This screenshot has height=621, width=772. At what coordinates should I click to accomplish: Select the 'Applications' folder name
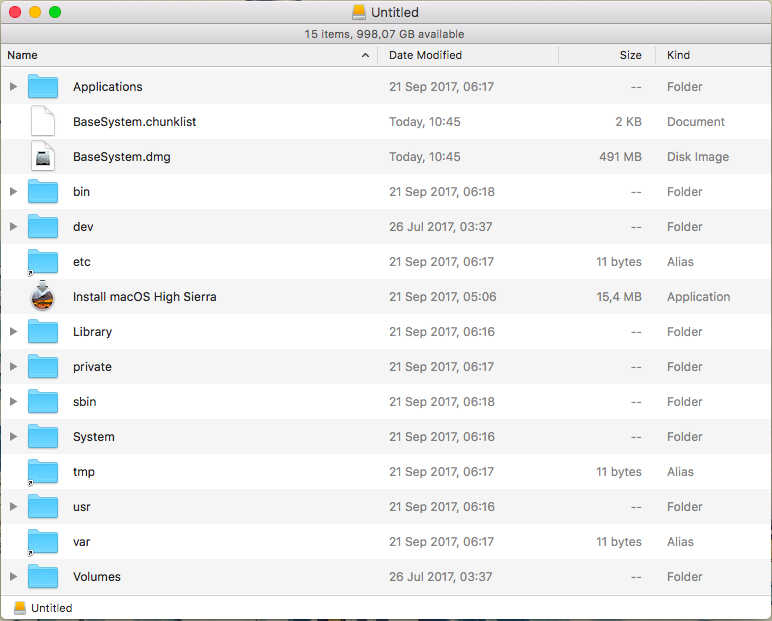[x=108, y=87]
